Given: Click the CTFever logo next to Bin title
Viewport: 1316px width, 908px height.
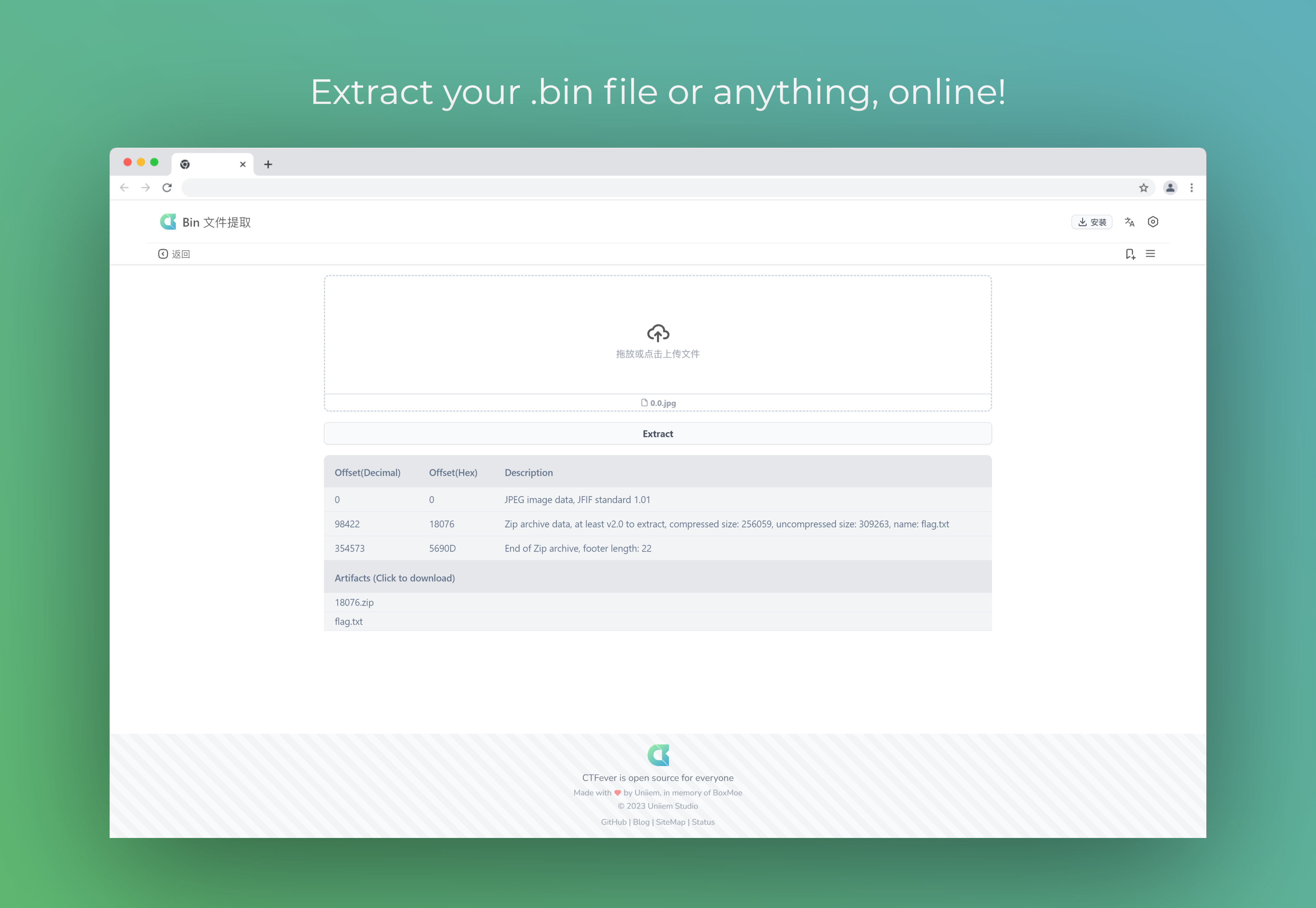Looking at the screenshot, I should click(168, 222).
